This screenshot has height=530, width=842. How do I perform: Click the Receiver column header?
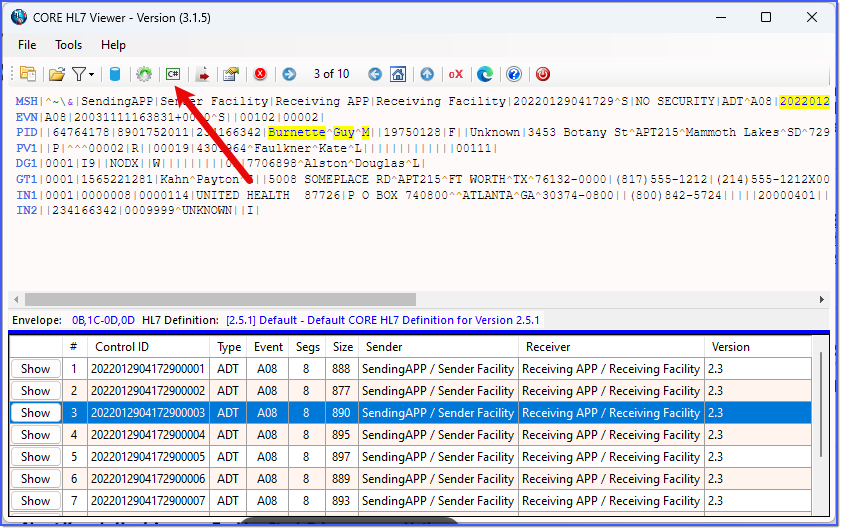(x=611, y=347)
